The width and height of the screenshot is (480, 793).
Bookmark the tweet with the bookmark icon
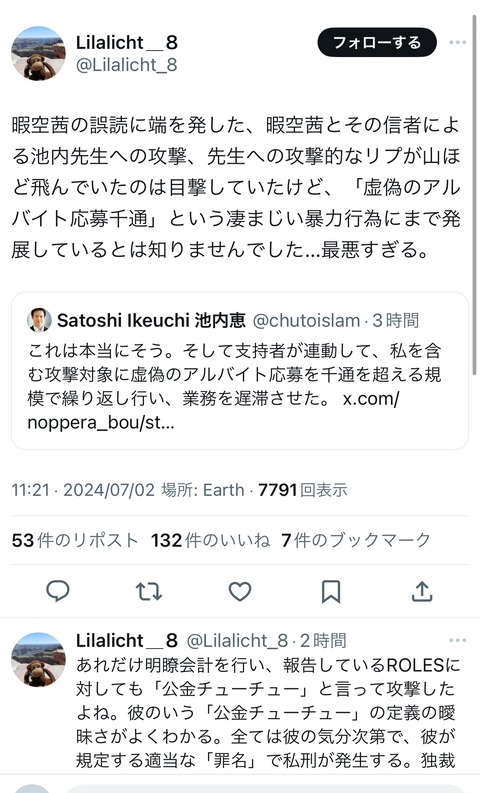(331, 591)
